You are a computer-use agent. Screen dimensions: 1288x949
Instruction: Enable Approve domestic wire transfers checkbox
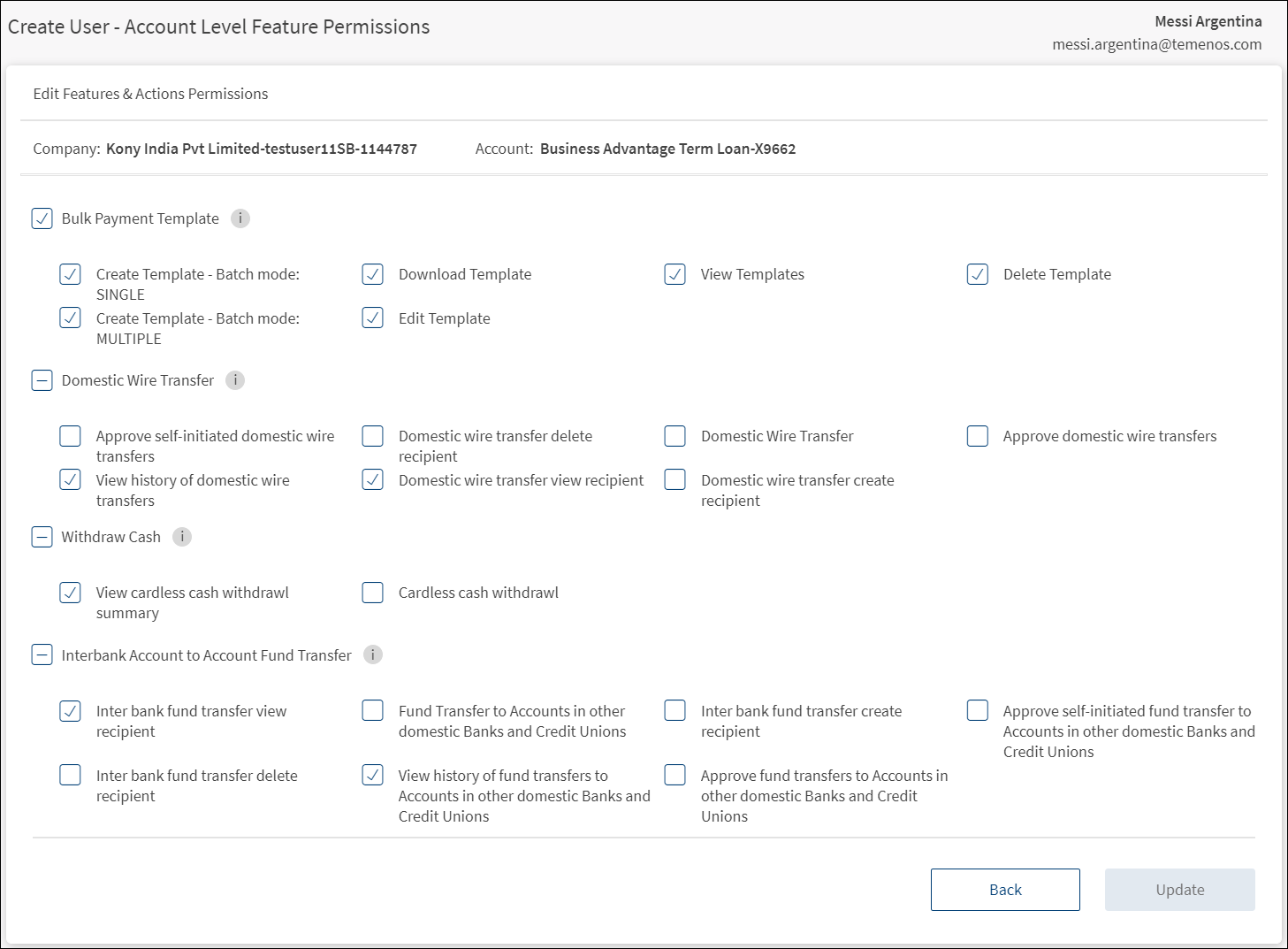point(978,436)
